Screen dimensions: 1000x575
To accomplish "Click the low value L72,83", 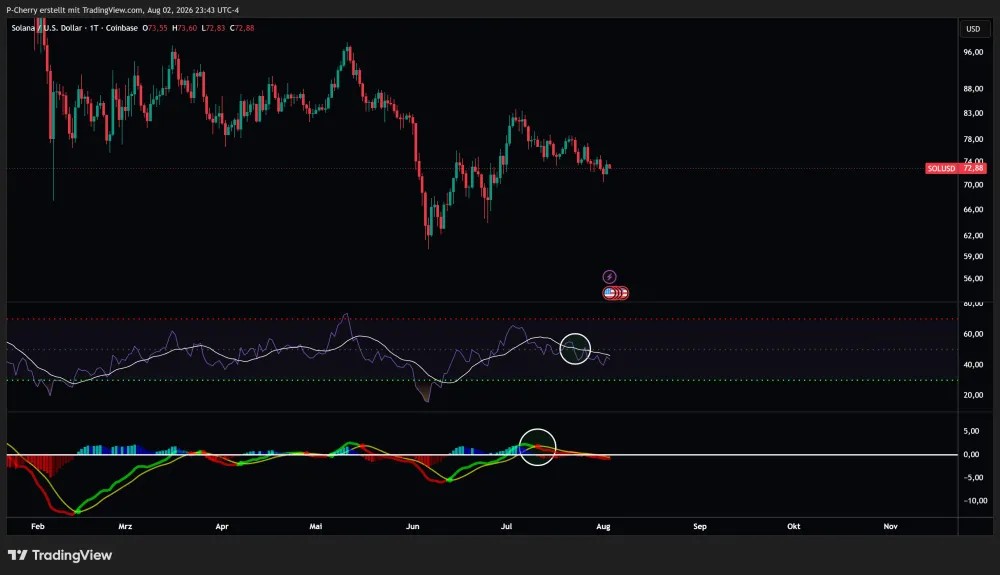I will point(213,28).
